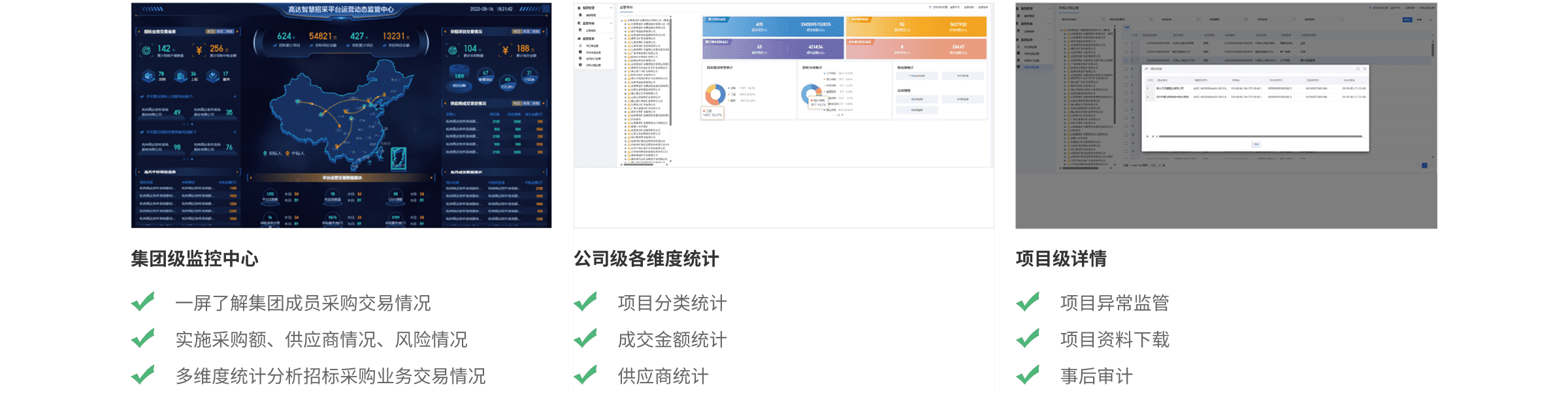Collapse the first sidebar menu group in the statistics screen
The image size is (1568, 393).
pyautogui.click(x=611, y=8)
